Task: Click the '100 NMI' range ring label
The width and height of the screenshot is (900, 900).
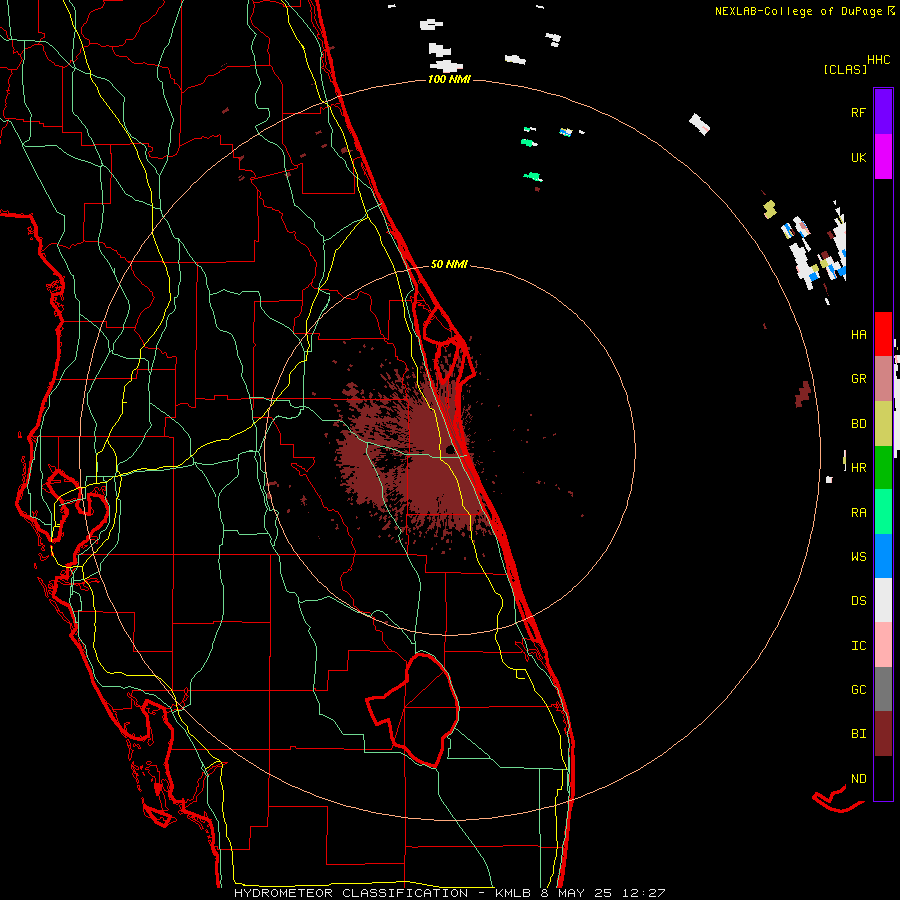Action: coord(449,79)
